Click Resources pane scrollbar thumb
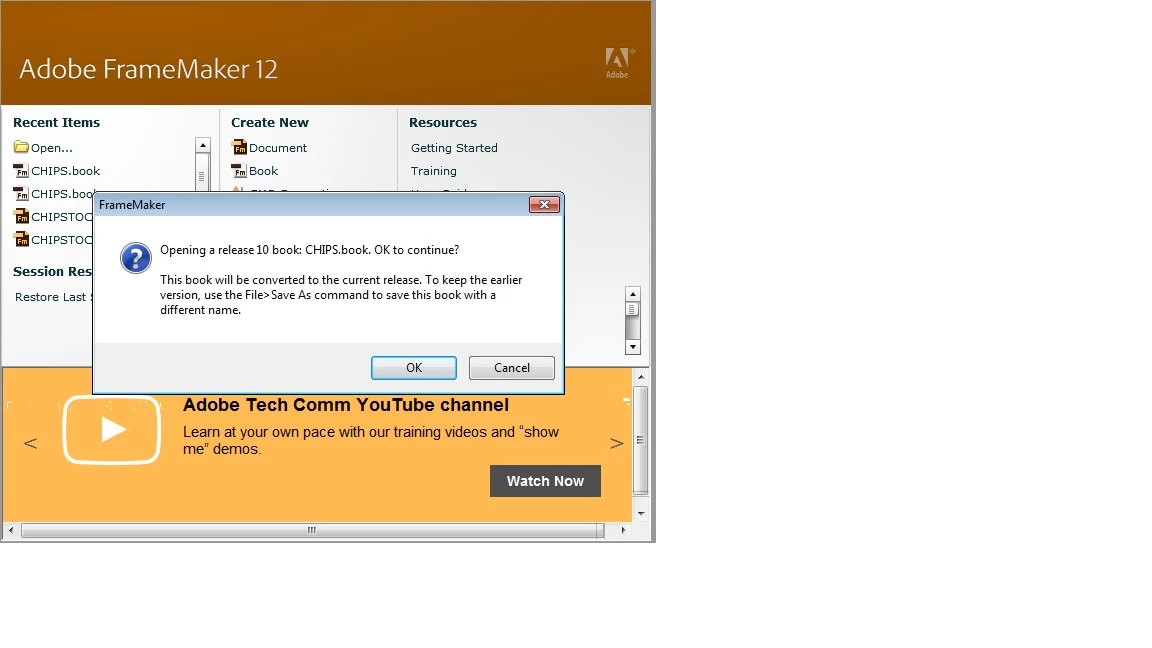 [632, 309]
